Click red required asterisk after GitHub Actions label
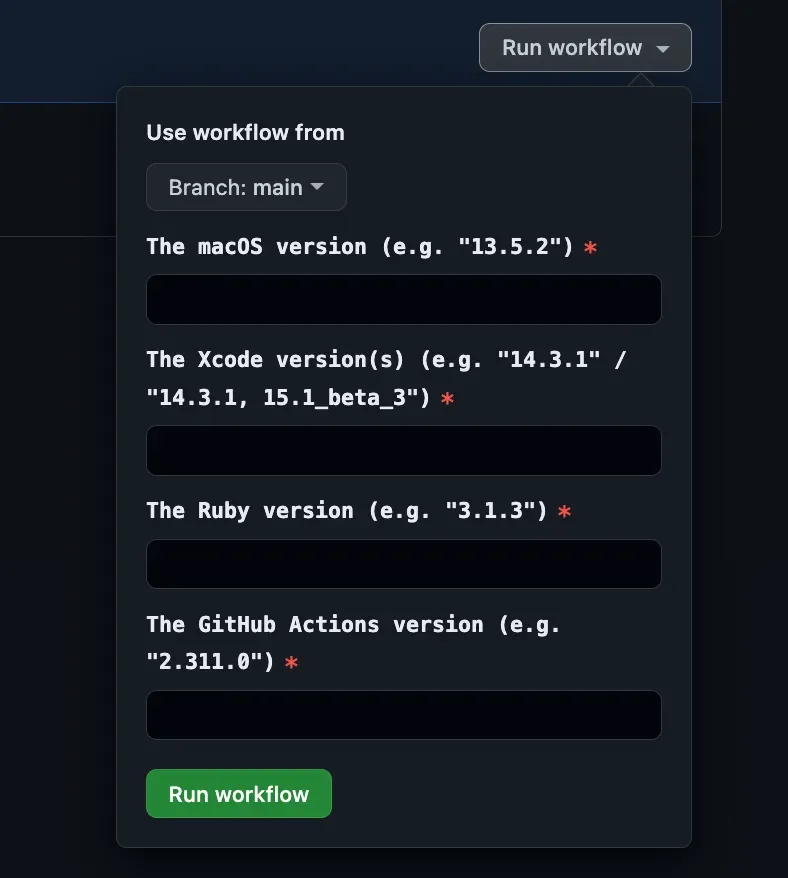The height and width of the screenshot is (878, 788). tap(291, 662)
